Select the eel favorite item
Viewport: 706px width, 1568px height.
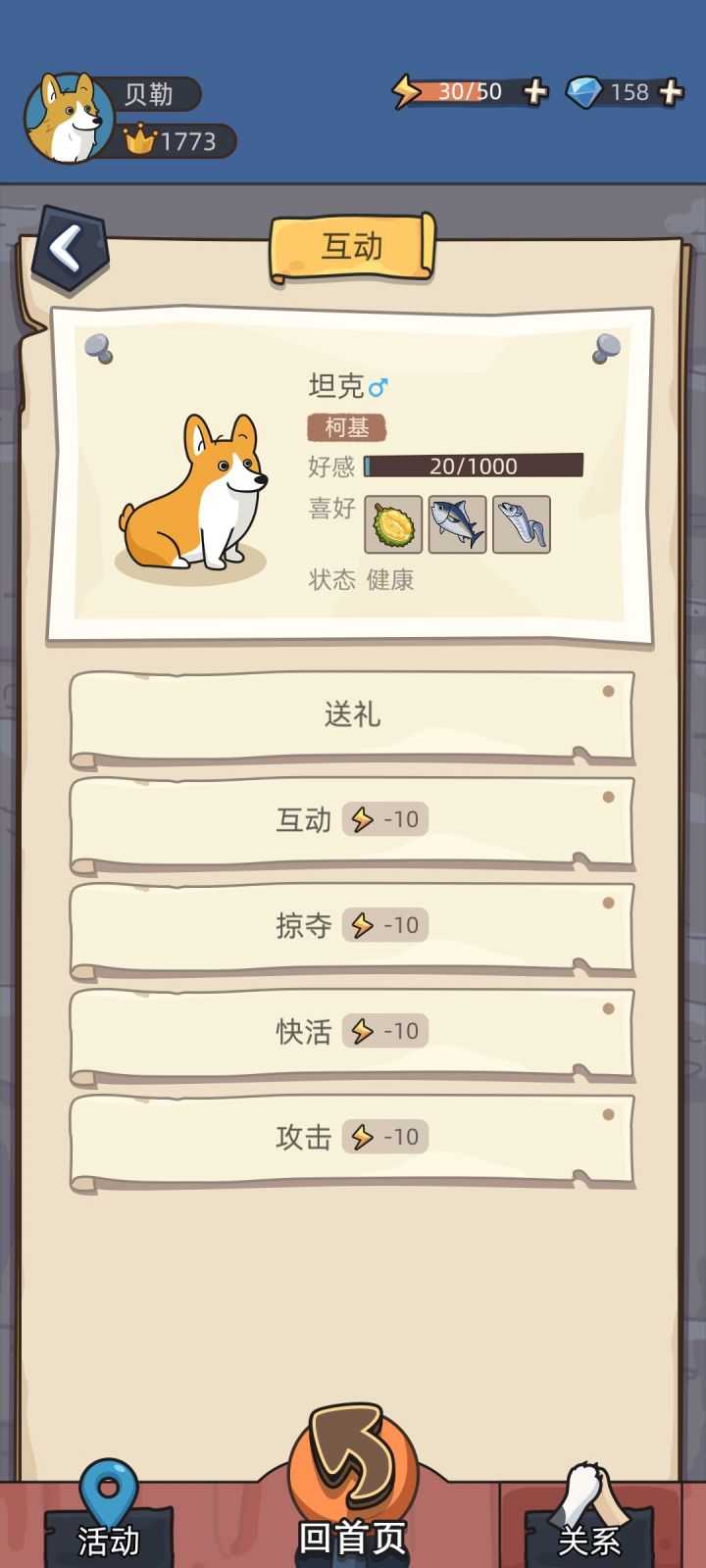(x=521, y=524)
